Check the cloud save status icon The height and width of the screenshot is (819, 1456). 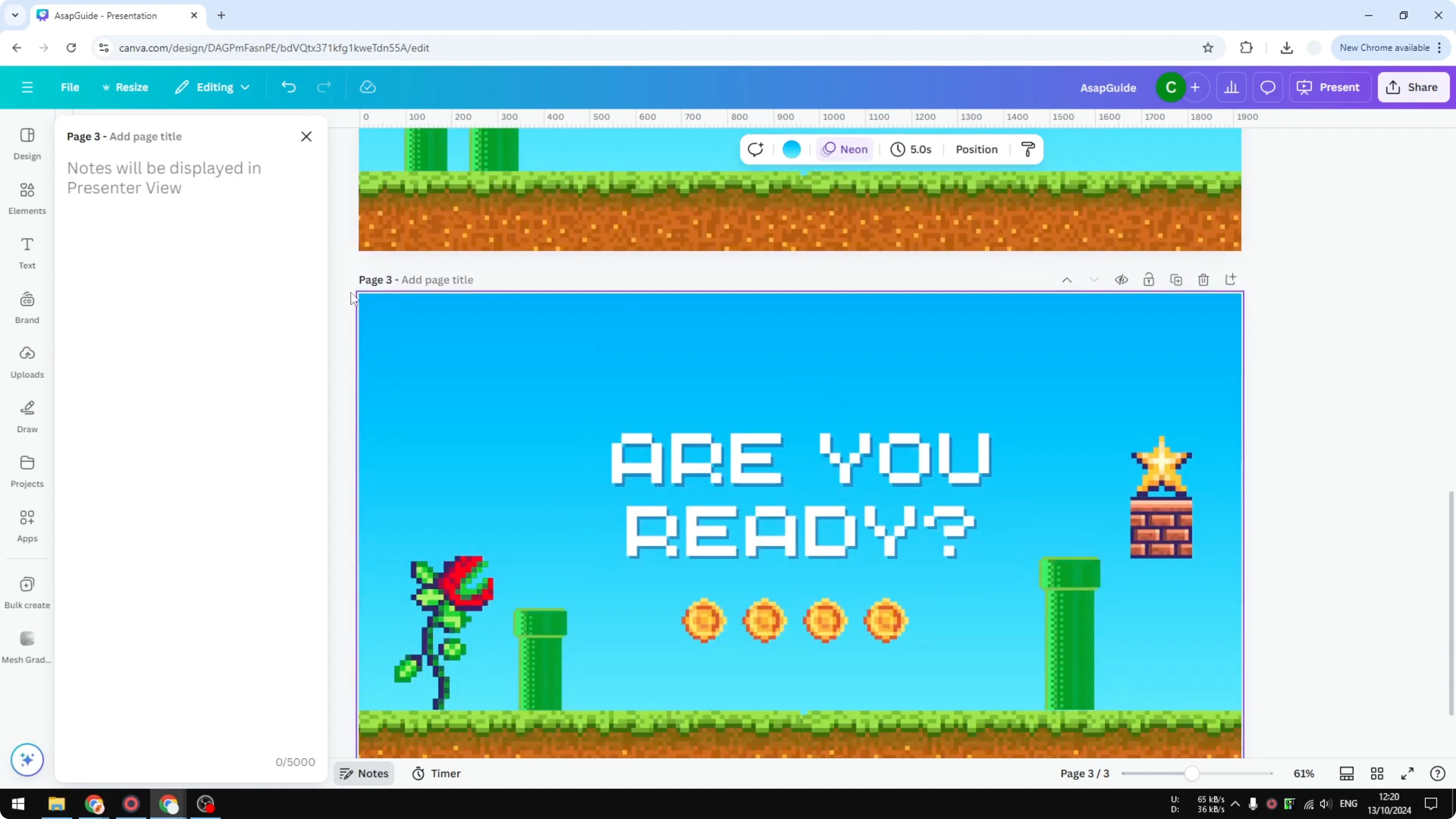[368, 87]
